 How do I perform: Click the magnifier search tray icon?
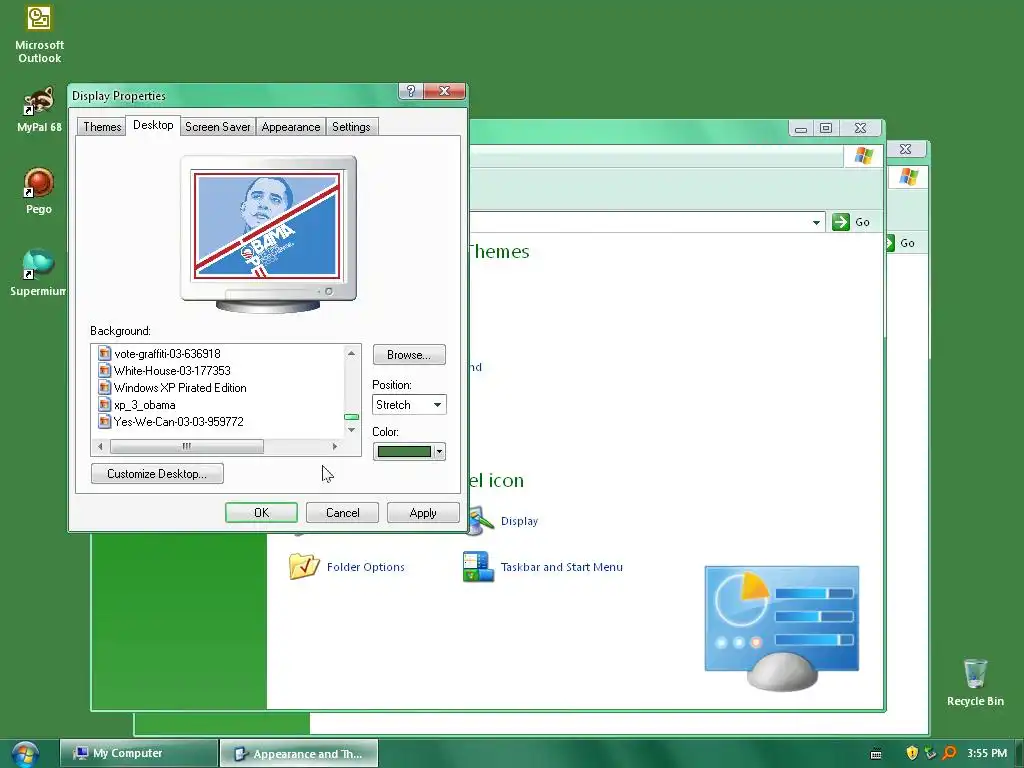click(x=949, y=753)
